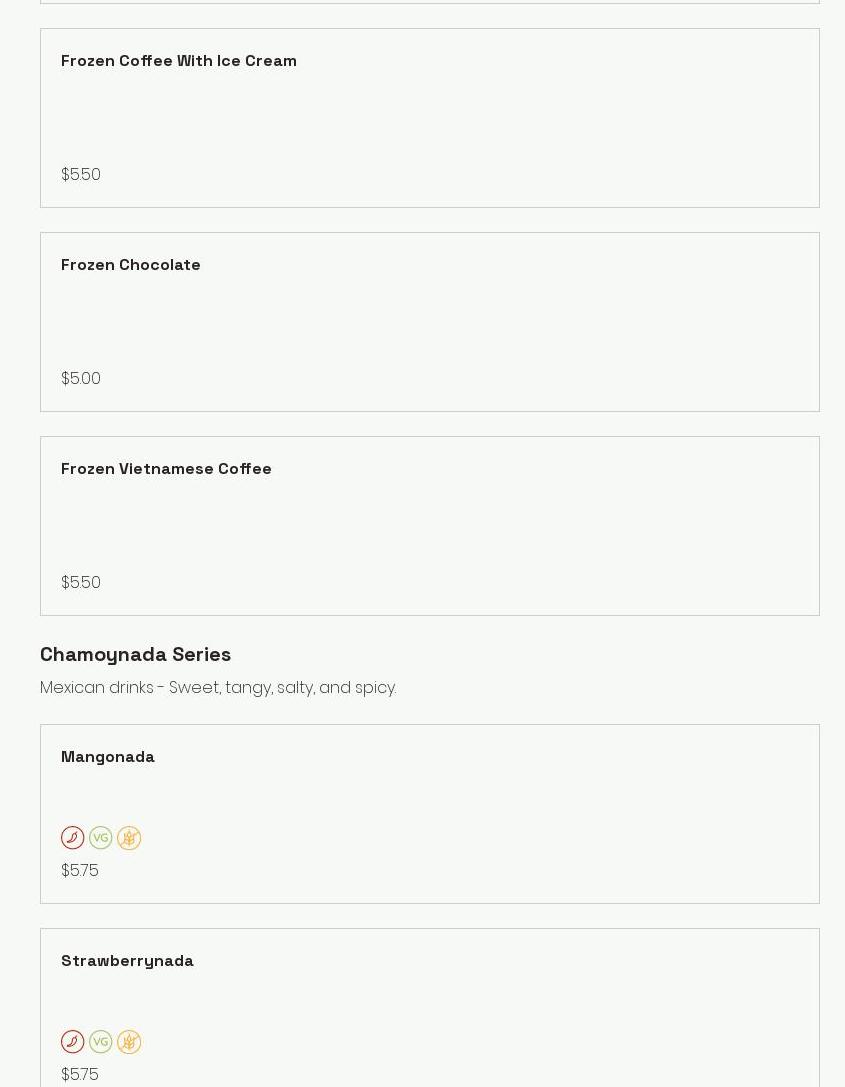Click the $5.75 price under Mangonada
This screenshot has width=845, height=1087.
80,871
